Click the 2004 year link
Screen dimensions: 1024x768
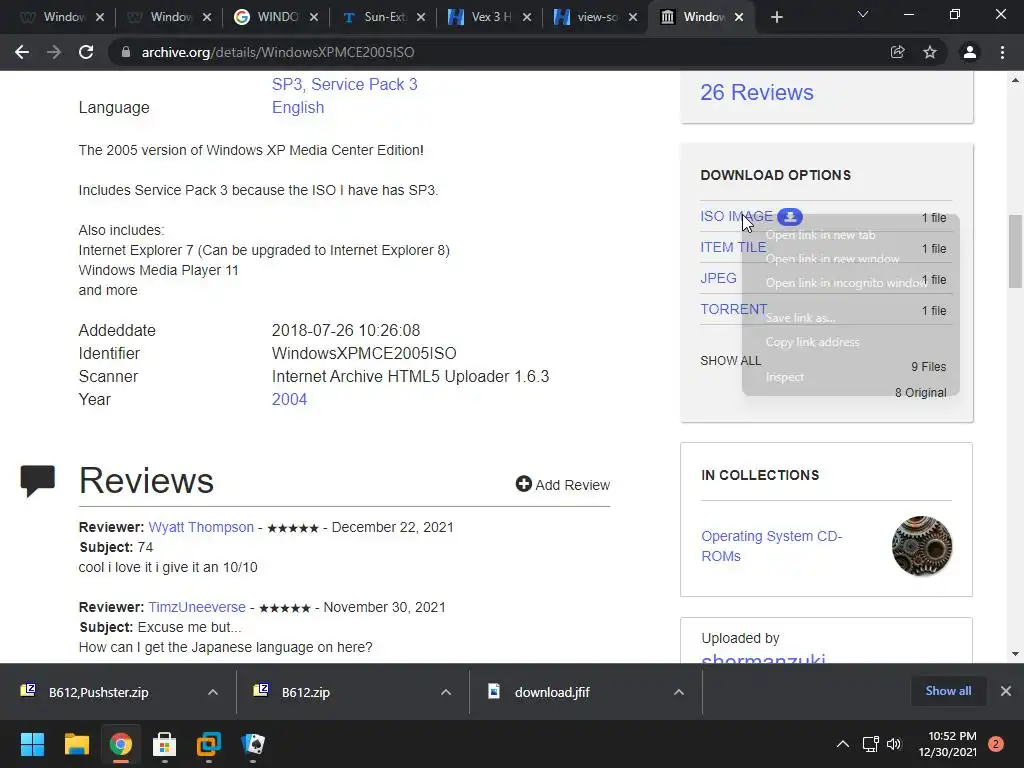coord(289,400)
